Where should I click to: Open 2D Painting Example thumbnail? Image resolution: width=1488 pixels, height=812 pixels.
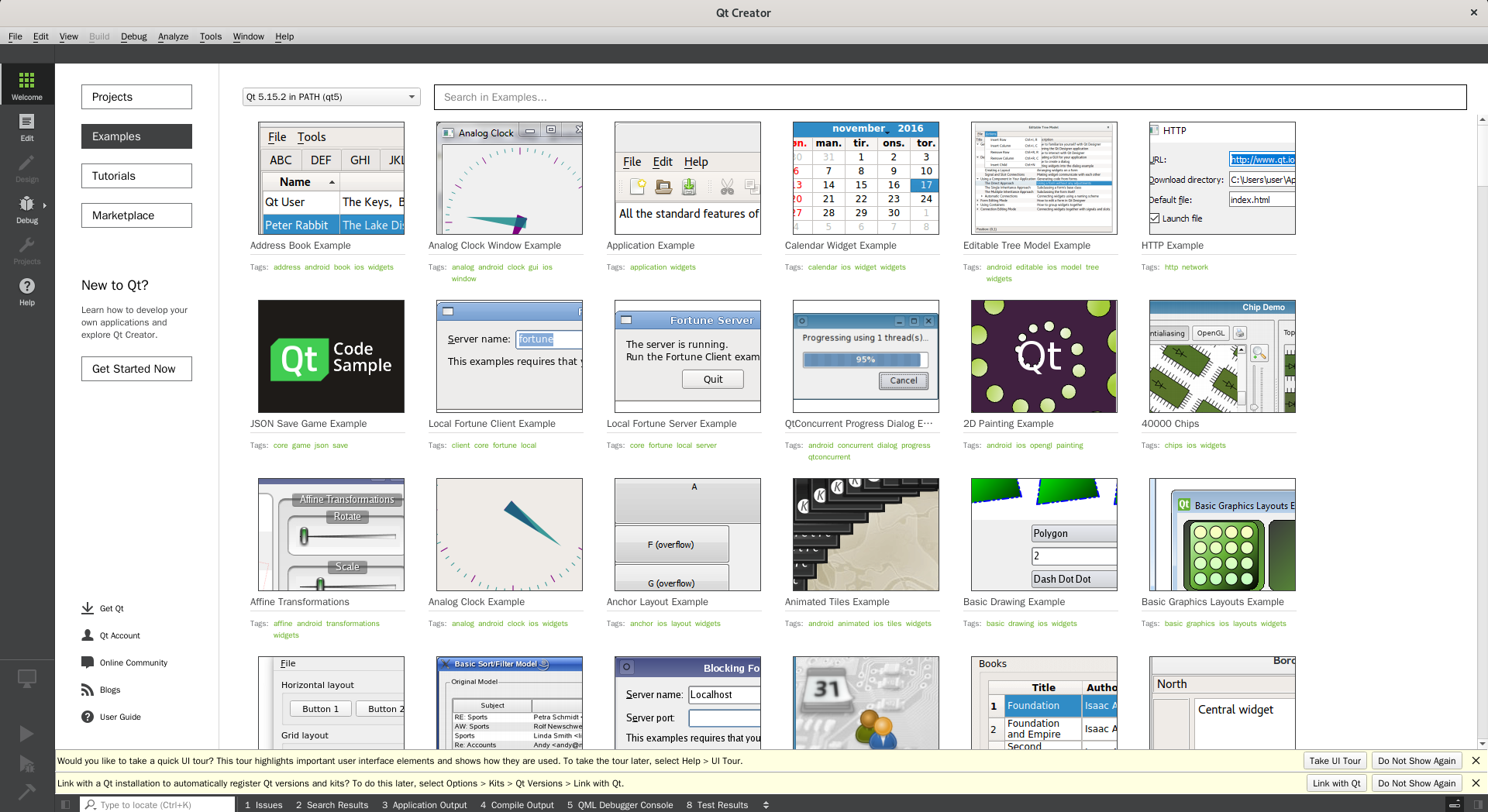[x=1044, y=356]
